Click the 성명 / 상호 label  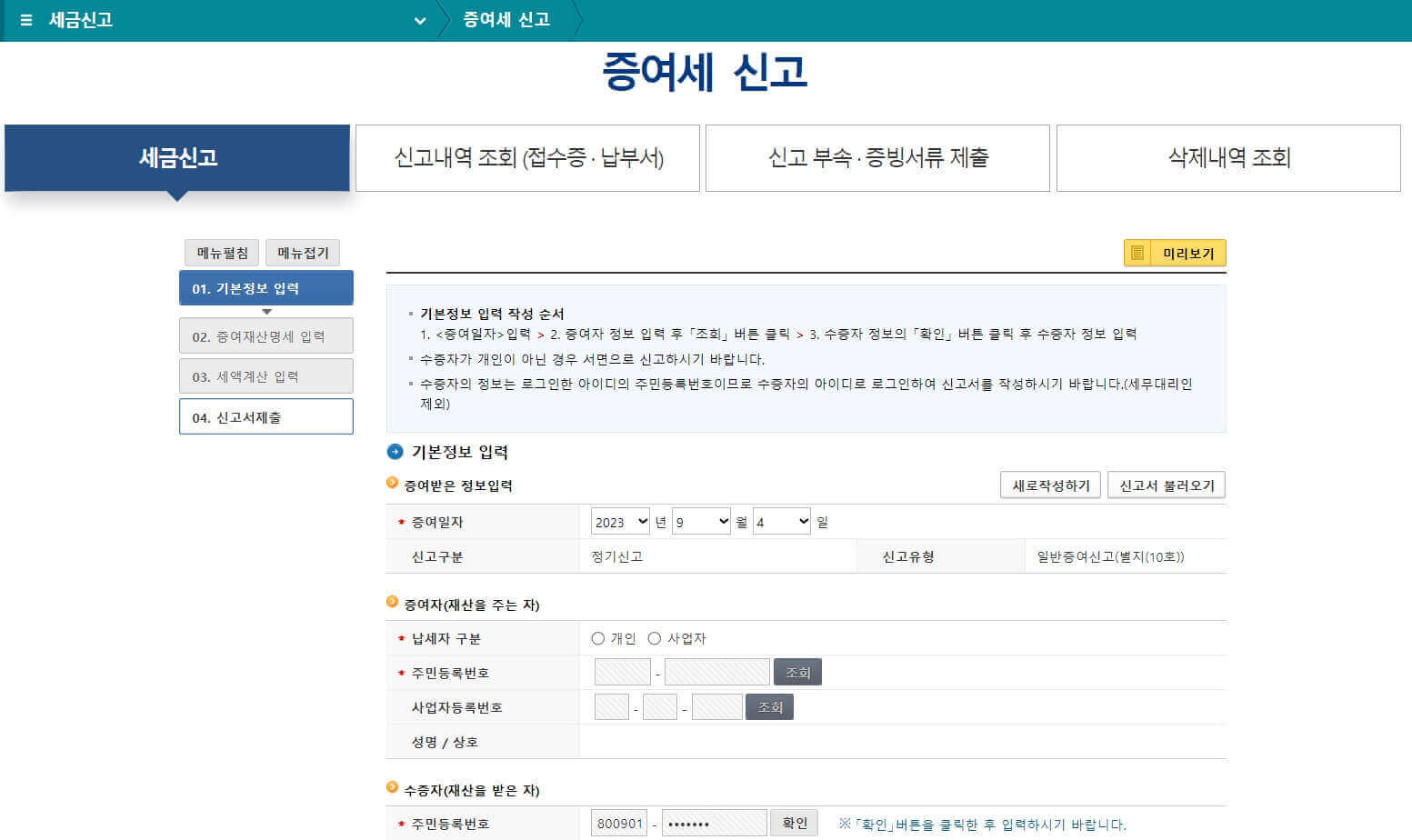(445, 742)
